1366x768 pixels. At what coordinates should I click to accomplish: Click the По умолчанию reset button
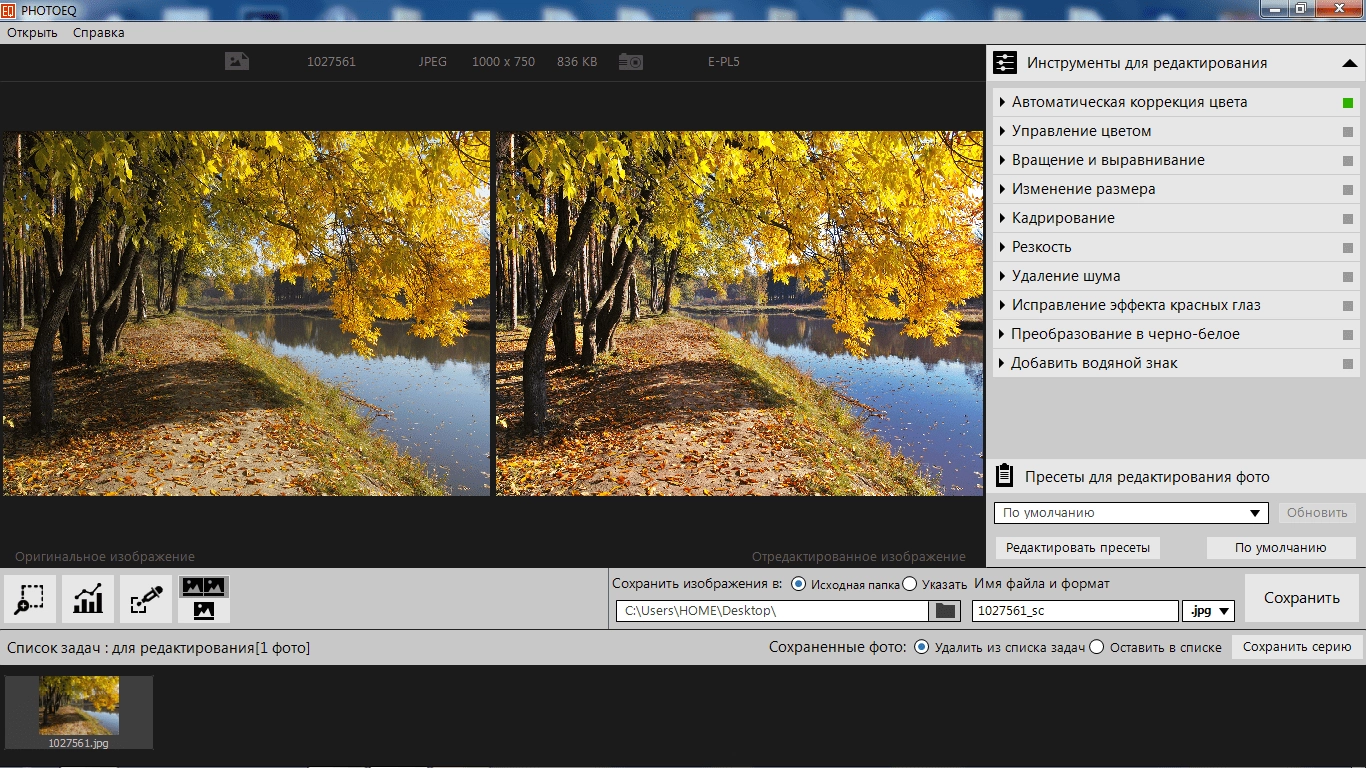pos(1280,547)
